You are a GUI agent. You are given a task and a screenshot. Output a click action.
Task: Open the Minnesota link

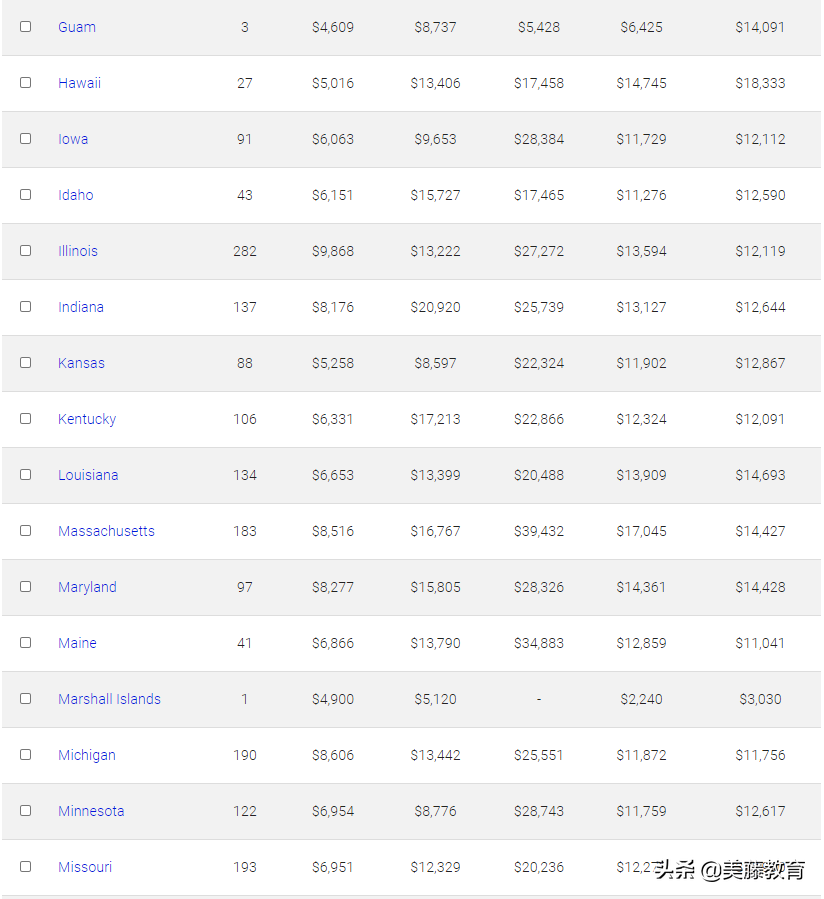[91, 811]
